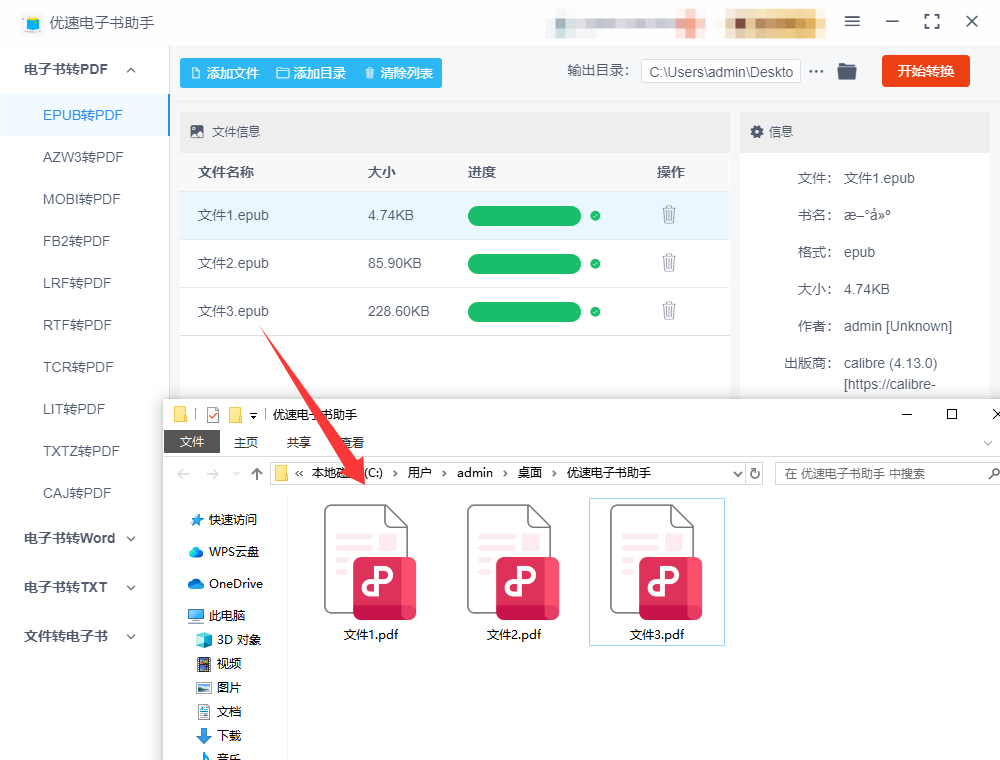Select 3D 对象 in navigation pane
The image size is (1000, 760).
(228, 640)
